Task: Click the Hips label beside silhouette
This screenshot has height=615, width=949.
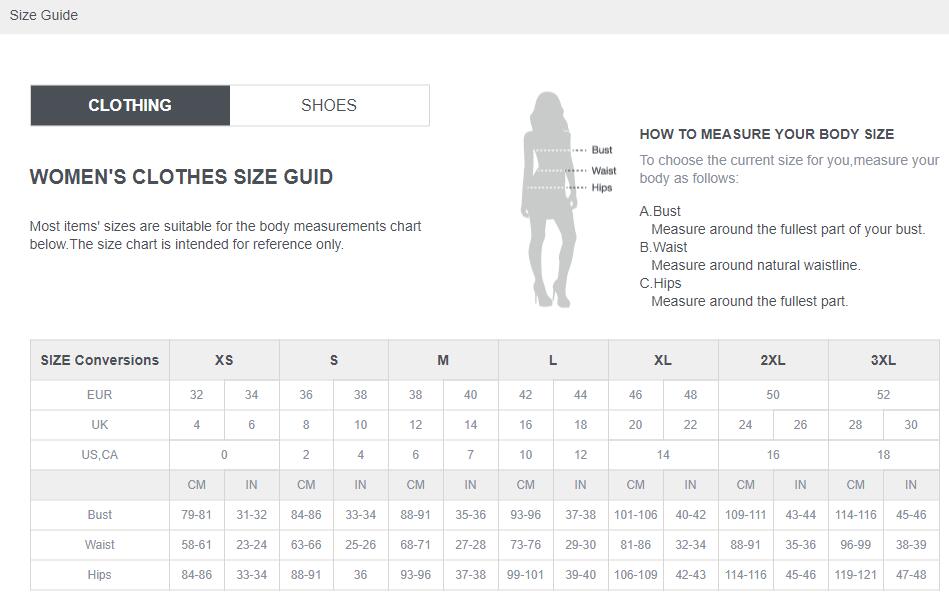Action: (x=602, y=188)
